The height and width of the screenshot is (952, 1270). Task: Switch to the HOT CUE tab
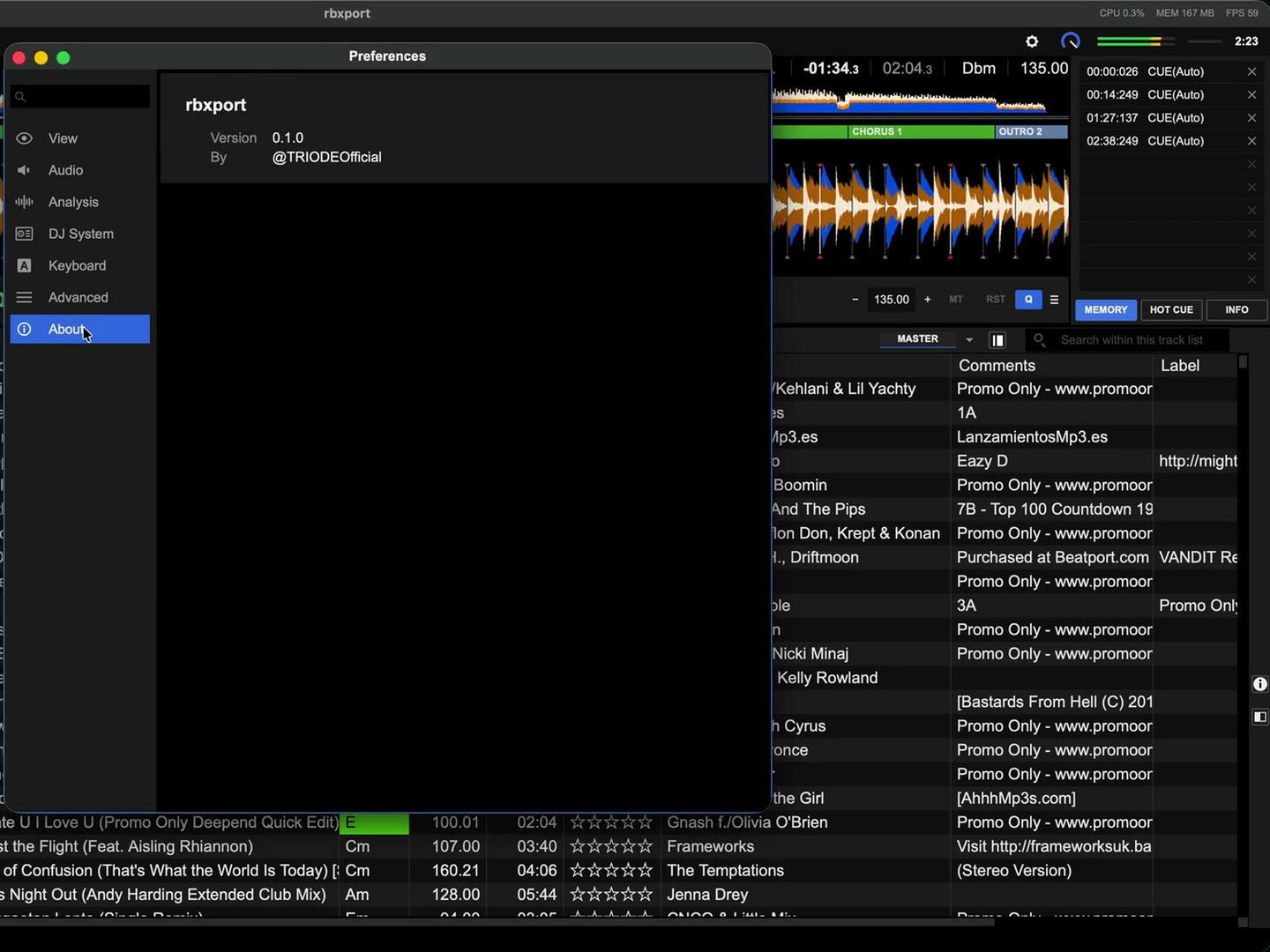[x=1171, y=309]
